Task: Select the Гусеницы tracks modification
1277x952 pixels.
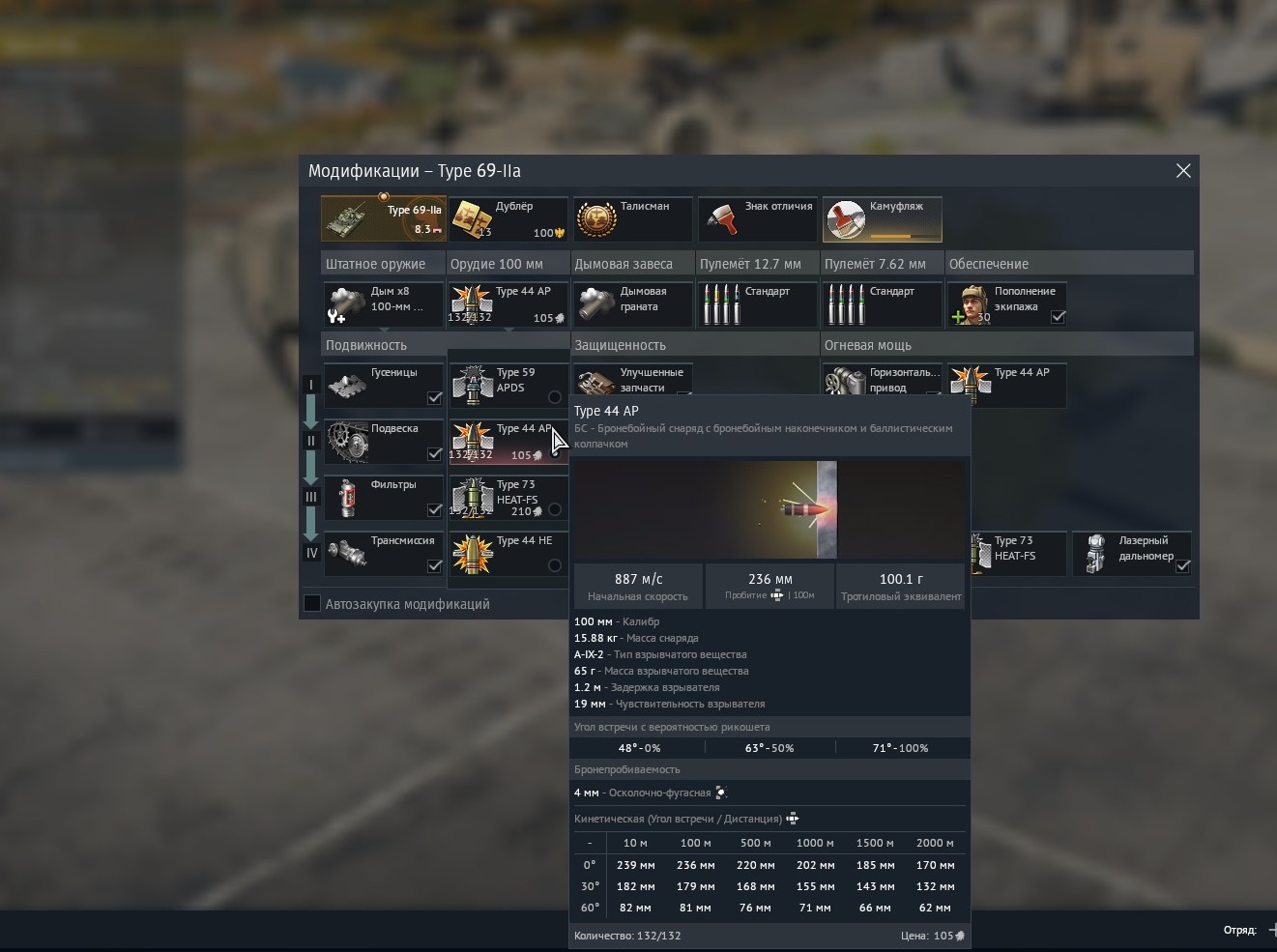Action: [384, 386]
